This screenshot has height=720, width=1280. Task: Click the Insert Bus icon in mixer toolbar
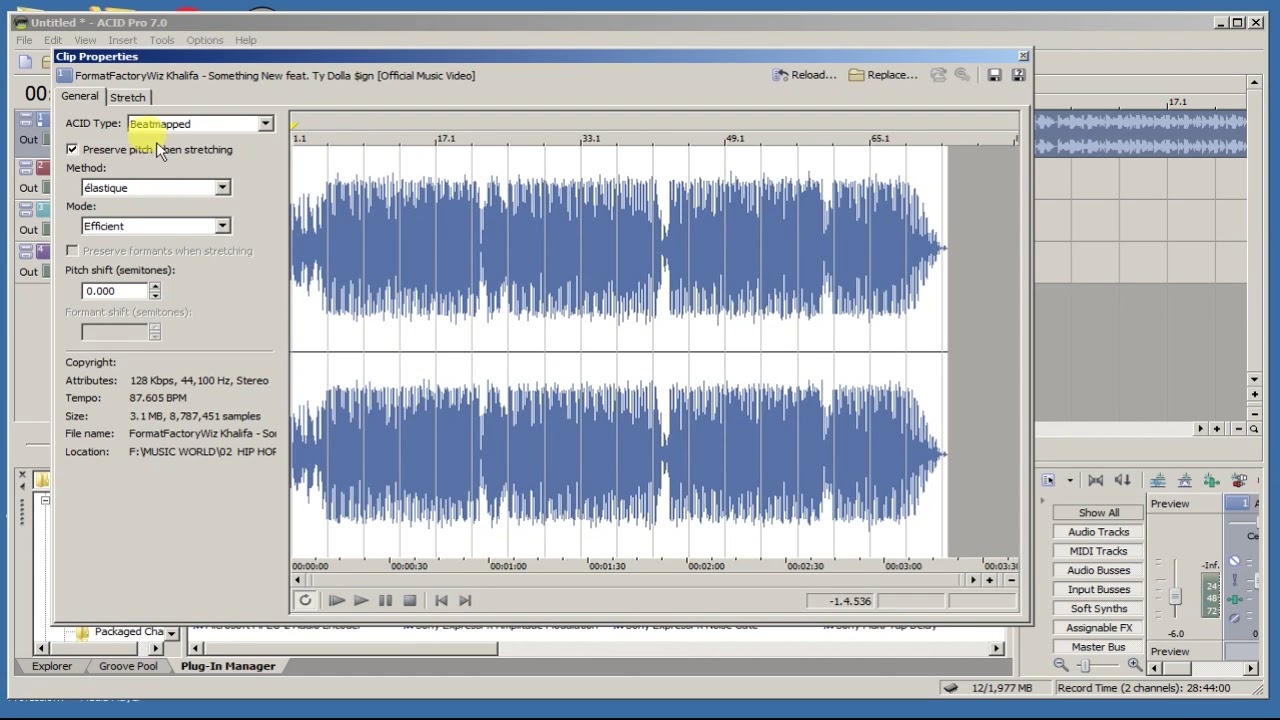tap(1158, 481)
